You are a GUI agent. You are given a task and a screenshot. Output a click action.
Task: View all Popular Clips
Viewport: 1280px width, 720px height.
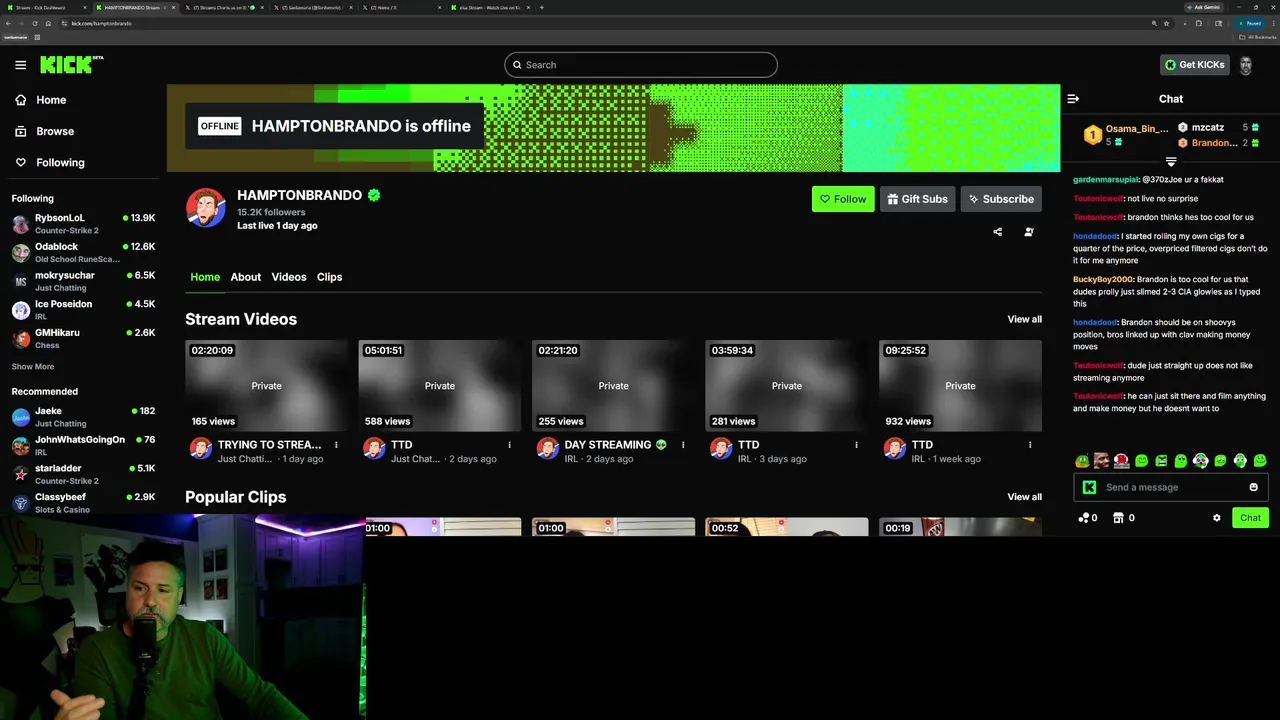(x=1024, y=497)
